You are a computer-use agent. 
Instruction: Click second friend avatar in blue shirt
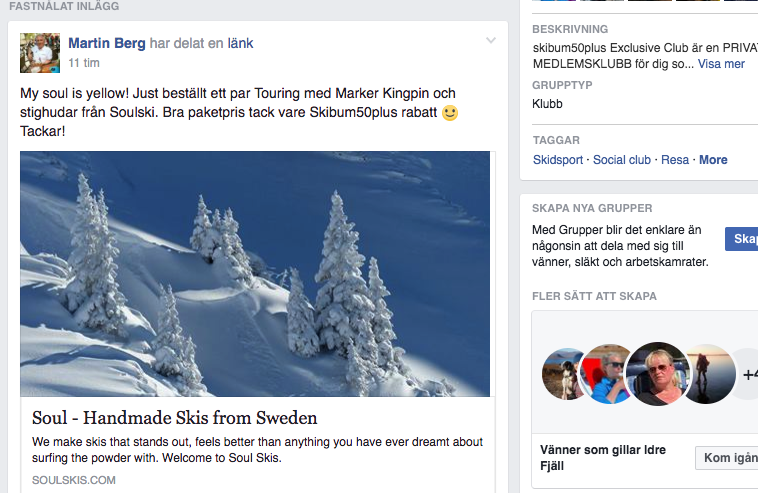coord(607,374)
